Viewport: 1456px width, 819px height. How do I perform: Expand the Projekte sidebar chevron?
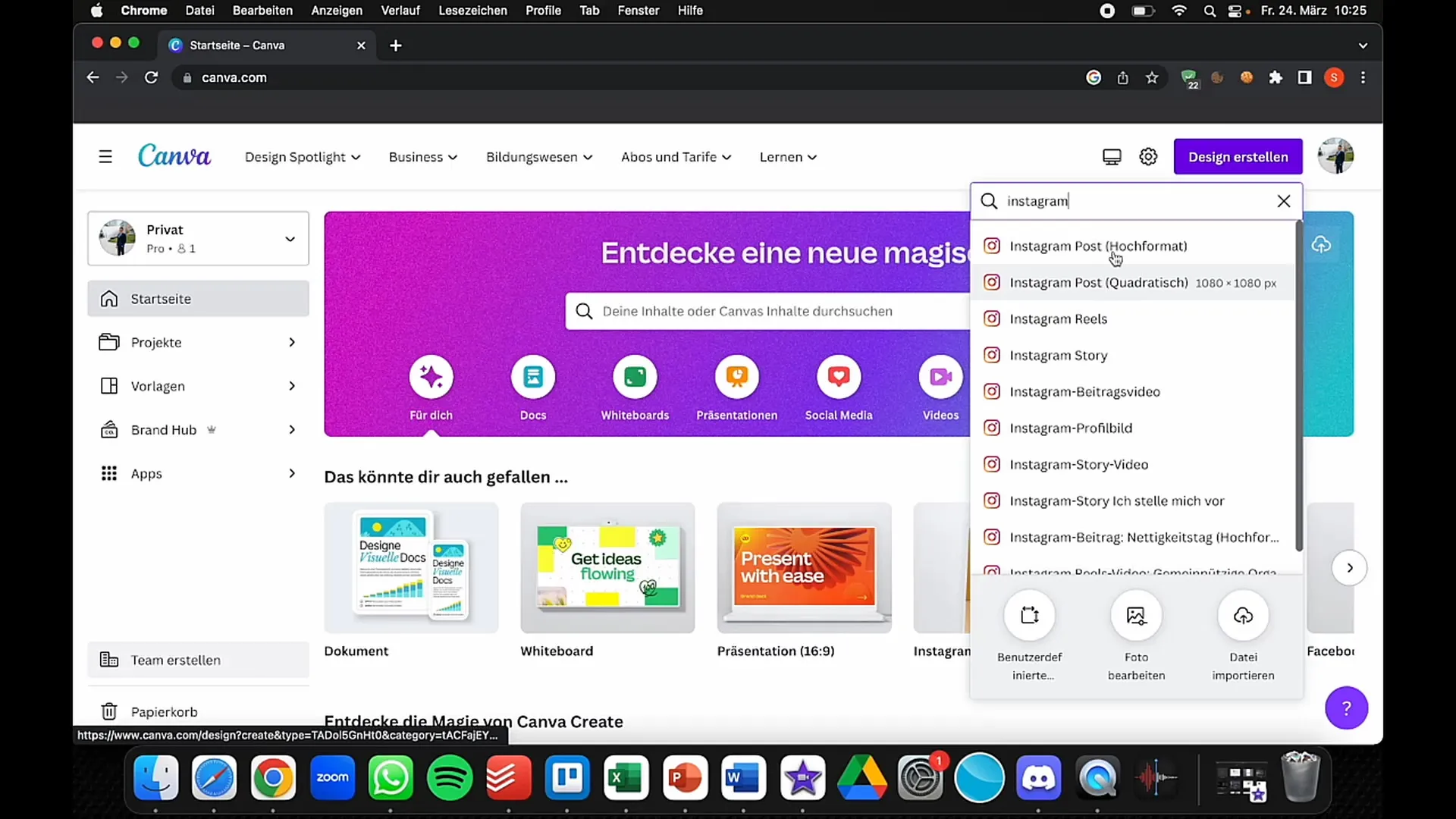point(292,343)
